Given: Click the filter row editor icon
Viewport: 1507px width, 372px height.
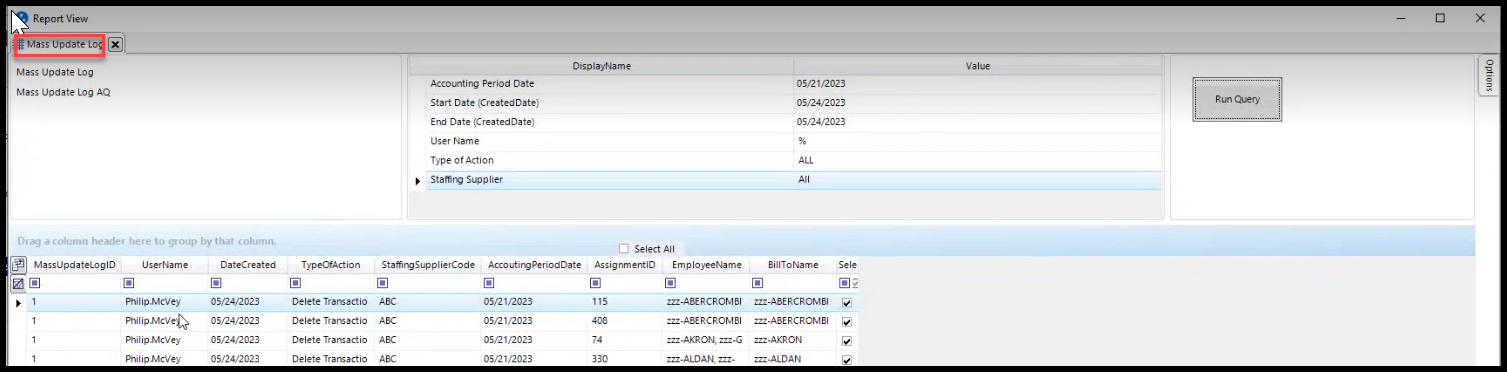Looking at the screenshot, I should pos(18,284).
